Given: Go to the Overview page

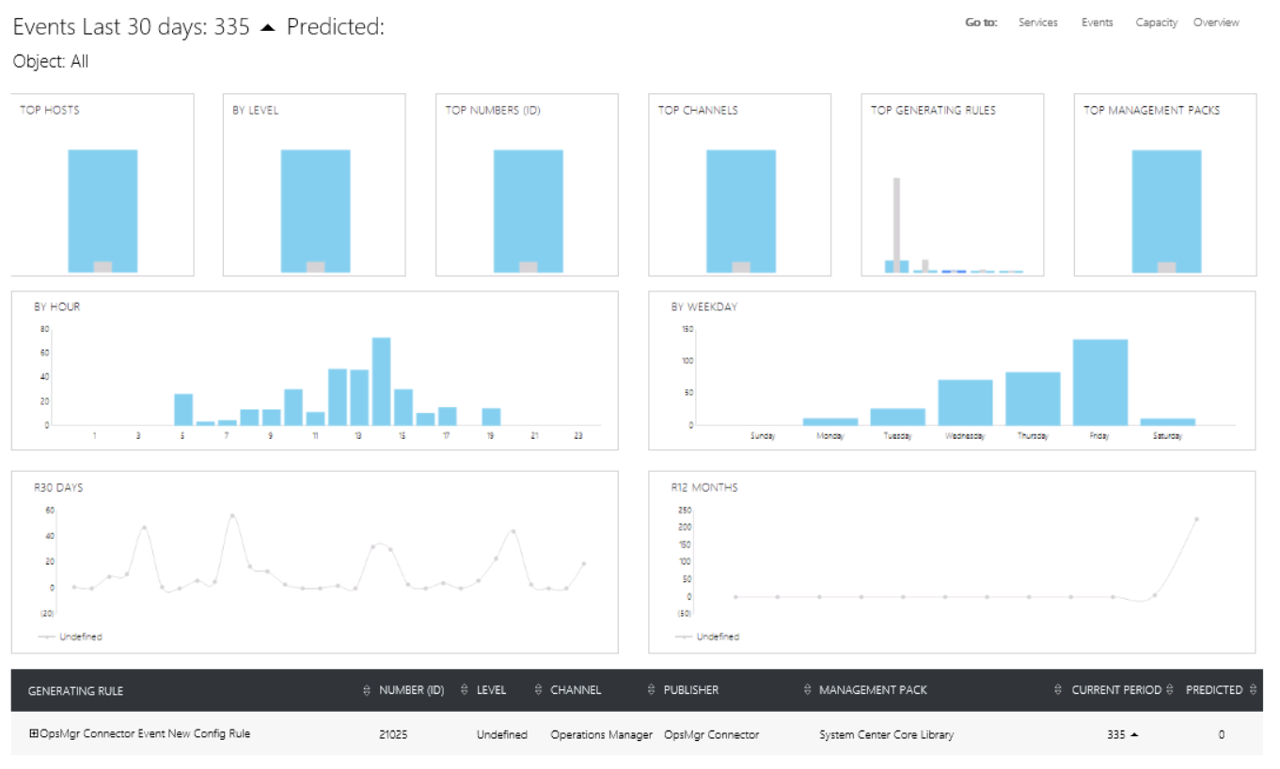Looking at the screenshot, I should coord(1217,22).
